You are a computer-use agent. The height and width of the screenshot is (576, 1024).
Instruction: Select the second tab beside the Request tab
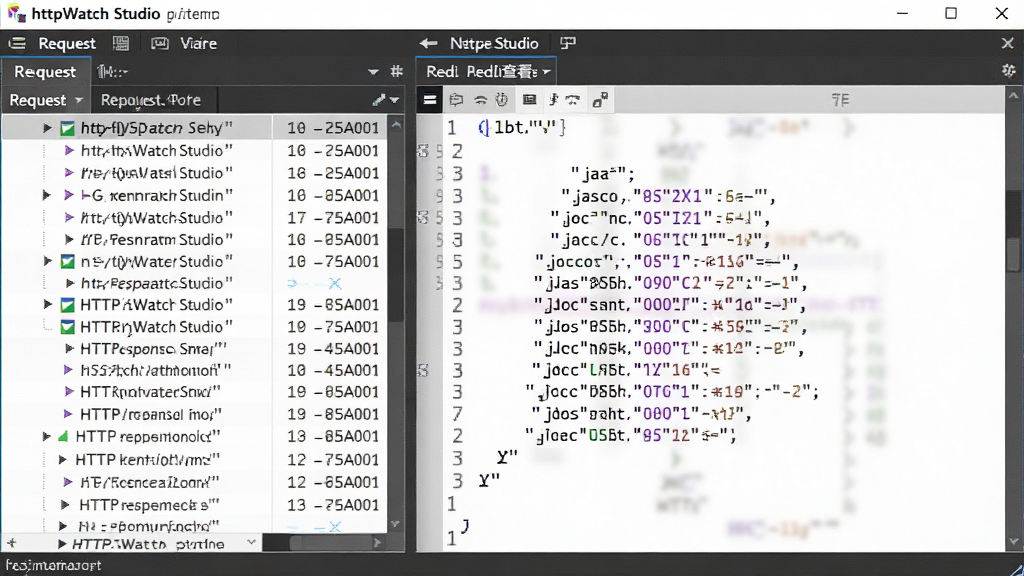pos(112,72)
